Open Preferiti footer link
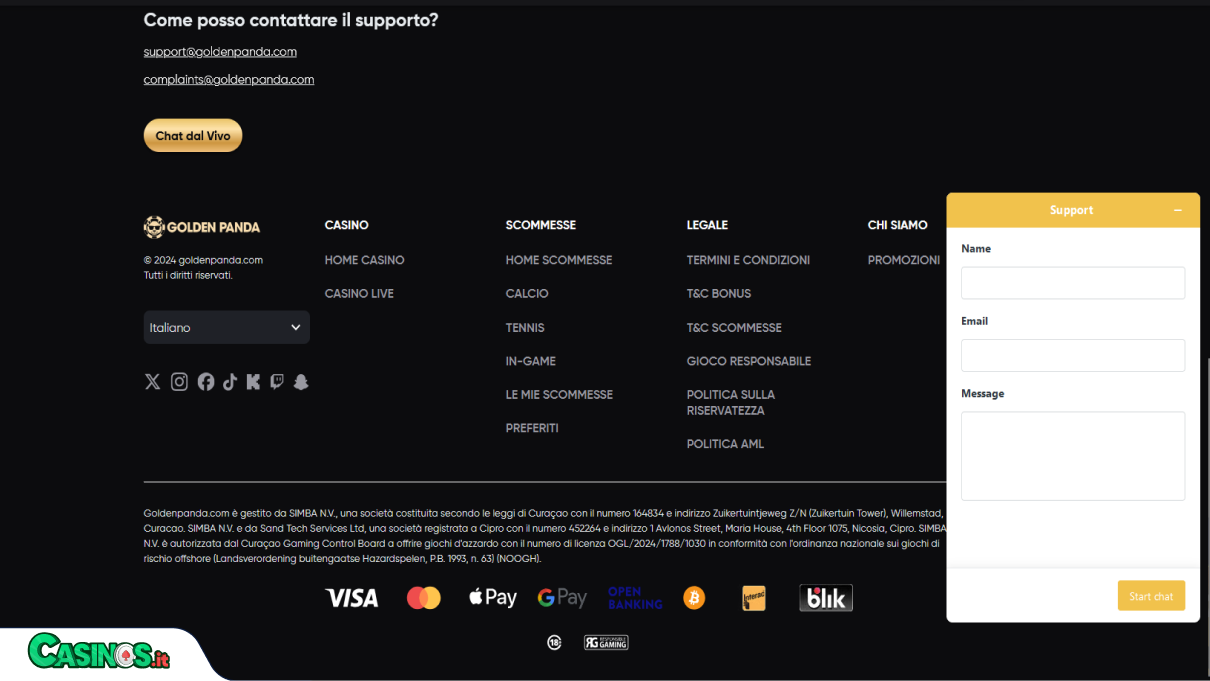The width and height of the screenshot is (1210, 681). 532,428
